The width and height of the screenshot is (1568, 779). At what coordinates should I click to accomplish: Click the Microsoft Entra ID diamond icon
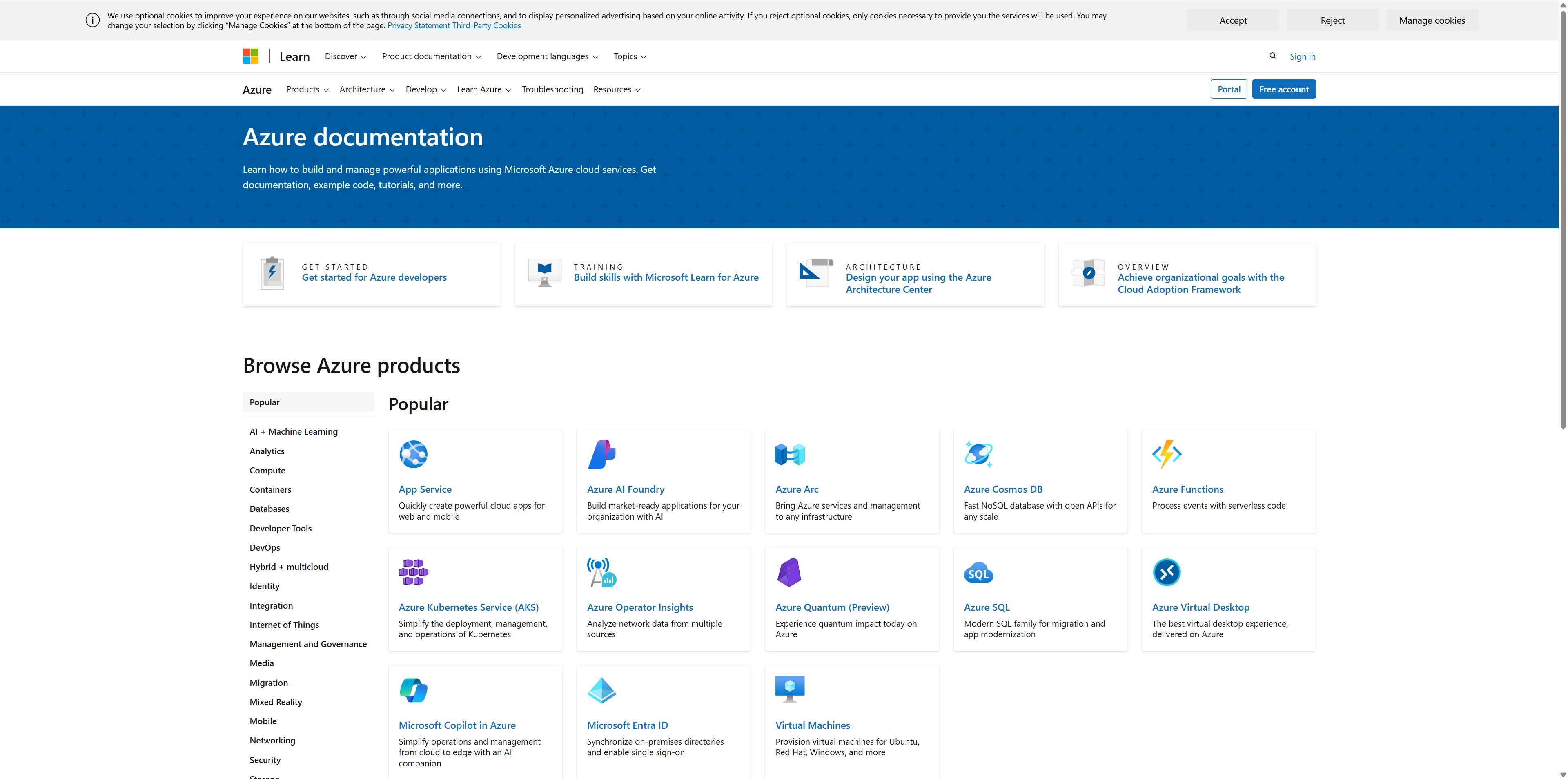[601, 690]
